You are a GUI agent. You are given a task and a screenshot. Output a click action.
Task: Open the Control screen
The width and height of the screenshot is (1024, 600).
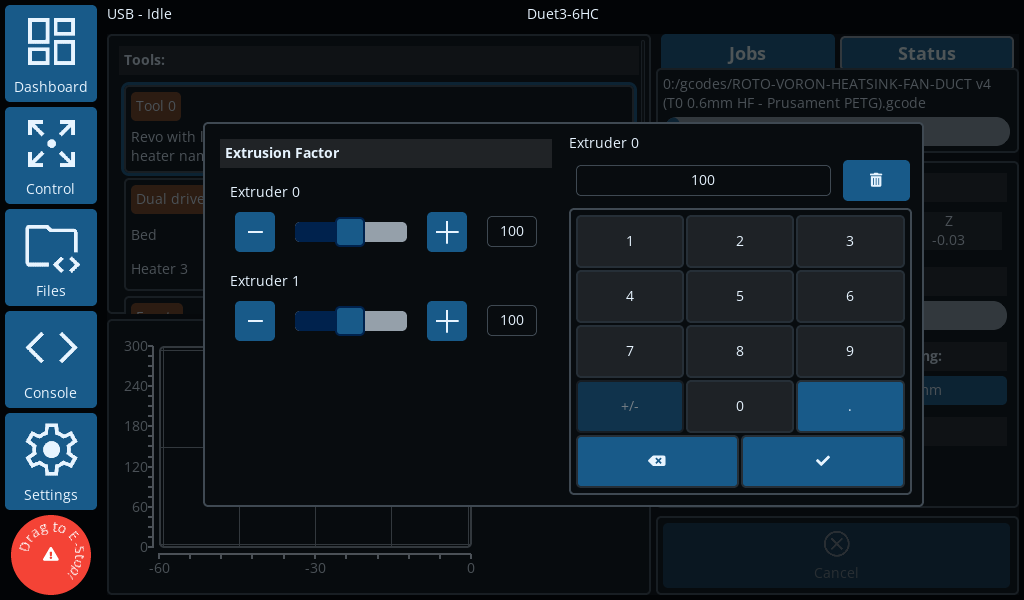(51, 157)
